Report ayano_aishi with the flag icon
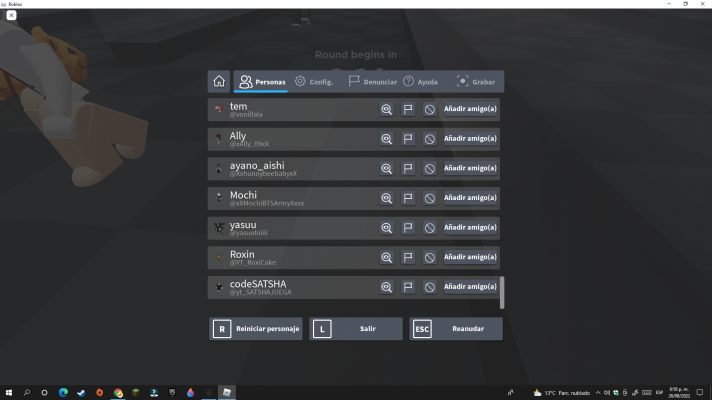712x400 pixels. [408, 168]
